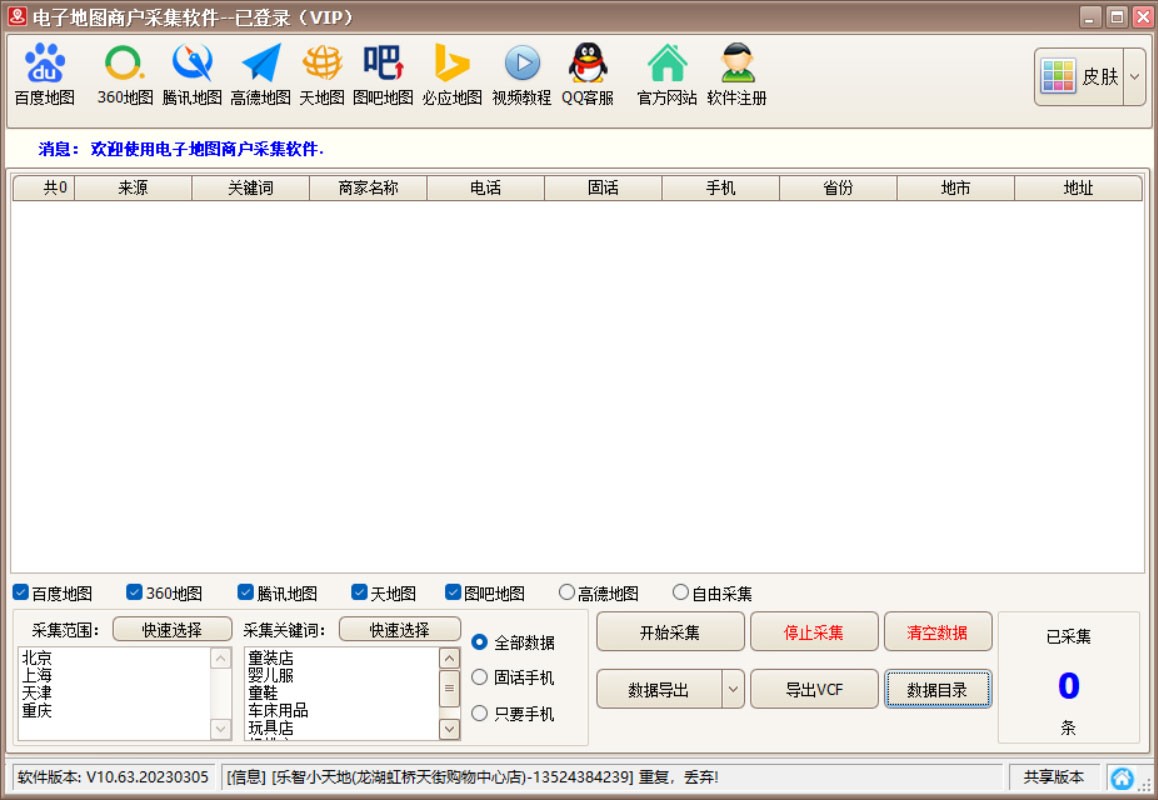1158x800 pixels.
Task: Select the 高德地图 radio button
Action: 567,592
